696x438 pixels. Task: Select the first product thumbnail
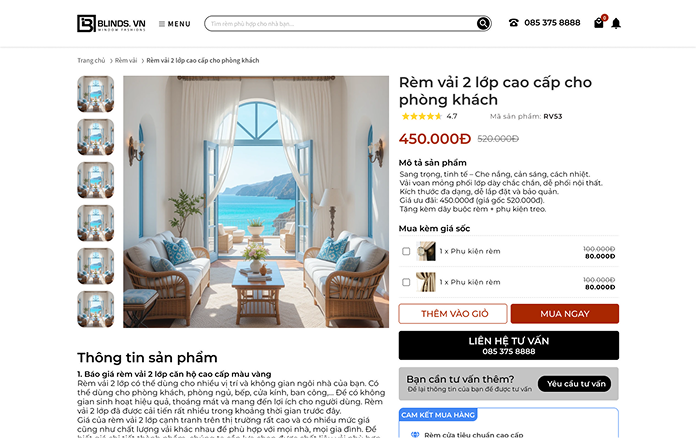pyautogui.click(x=95, y=94)
